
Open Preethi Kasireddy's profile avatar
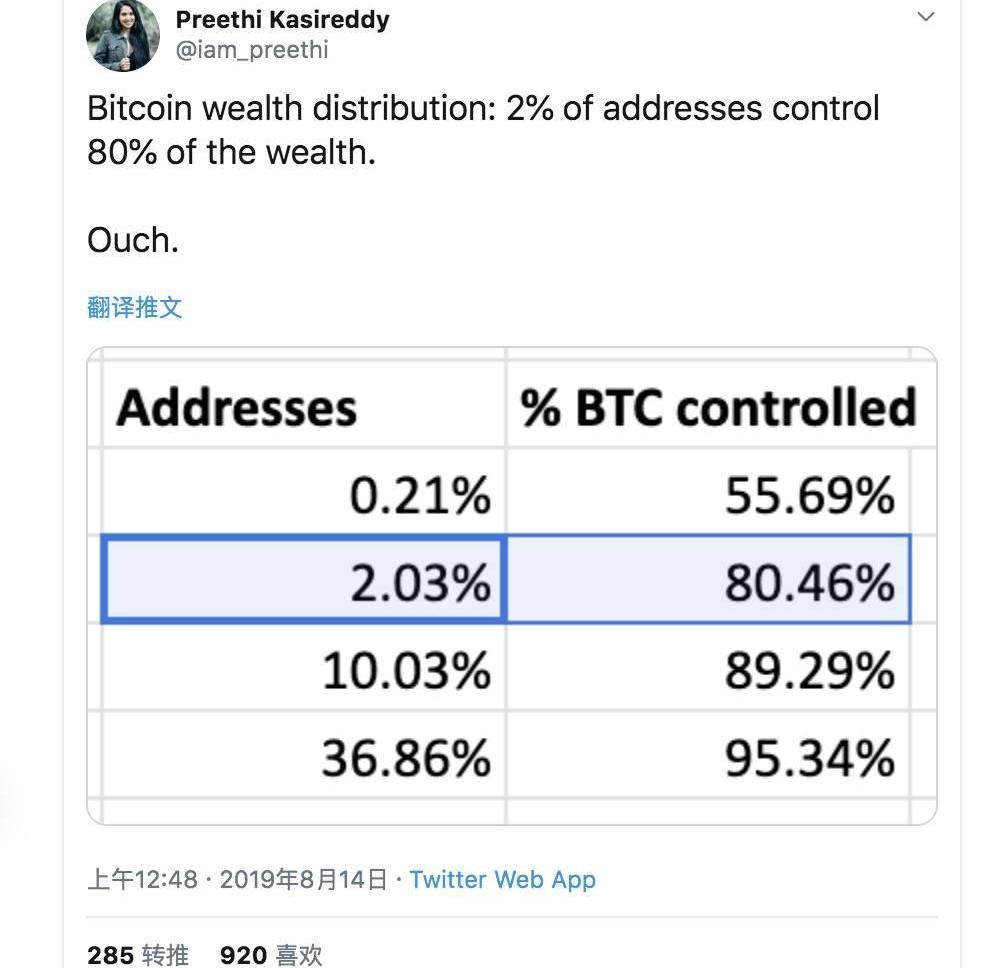[x=123, y=34]
